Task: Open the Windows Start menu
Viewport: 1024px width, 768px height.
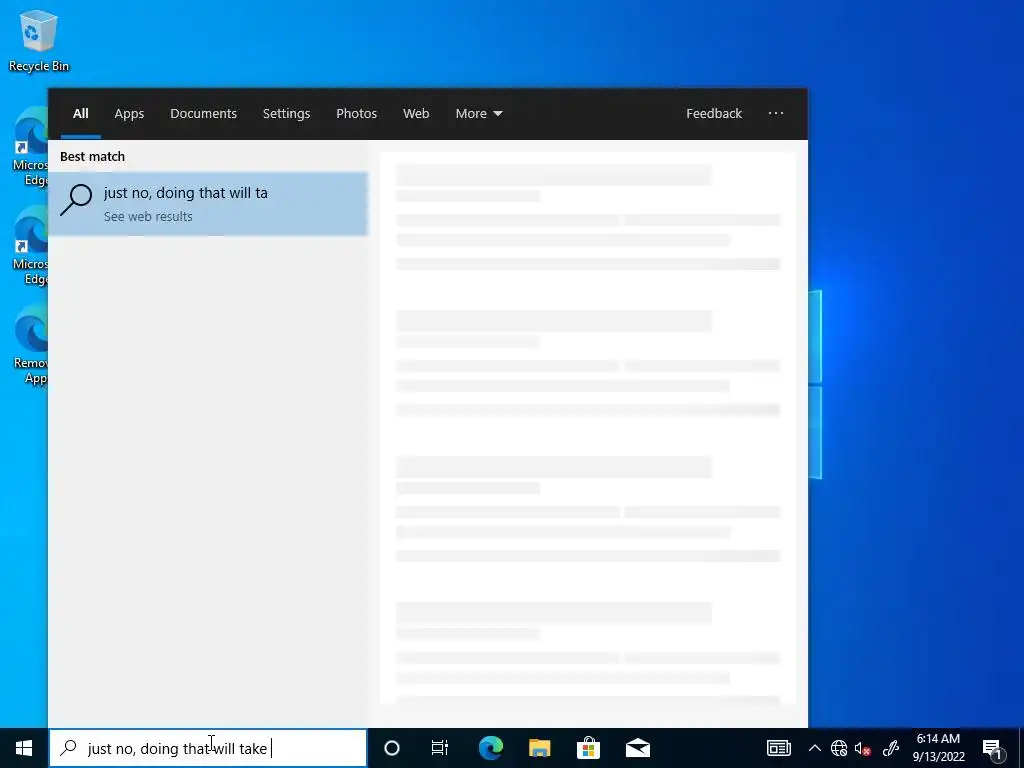Action: click(24, 748)
